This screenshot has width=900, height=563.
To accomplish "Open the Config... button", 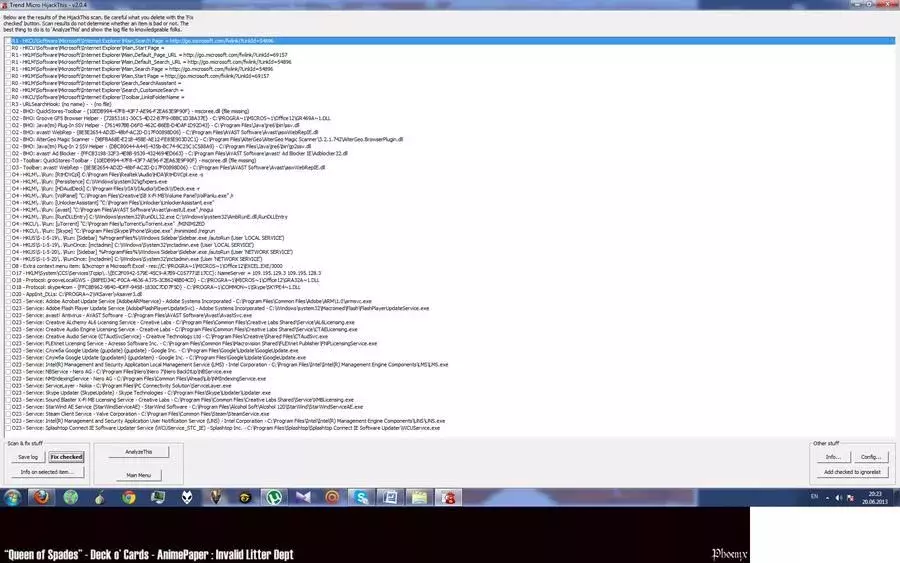I will point(870,457).
